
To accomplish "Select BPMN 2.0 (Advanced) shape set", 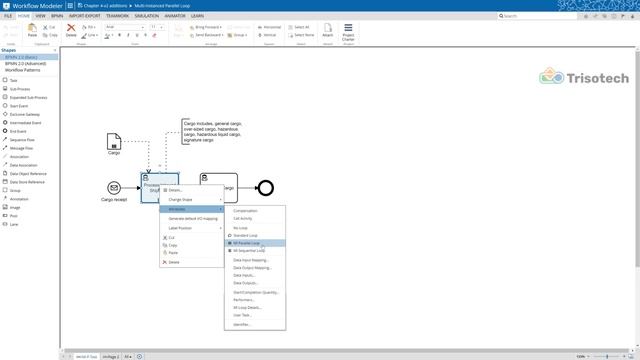I will click(x=25, y=64).
